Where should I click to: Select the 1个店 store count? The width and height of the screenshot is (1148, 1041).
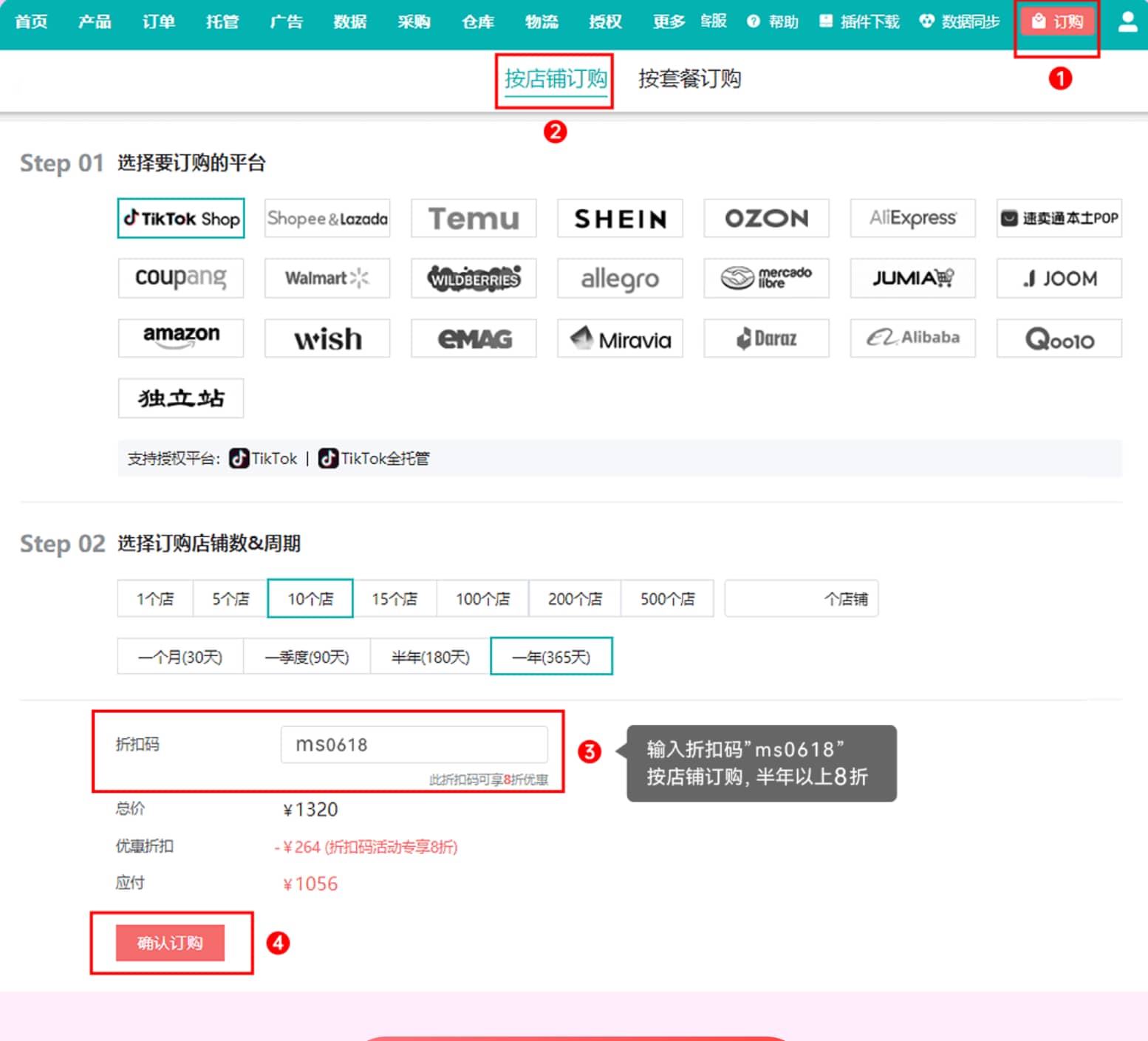pyautogui.click(x=155, y=598)
